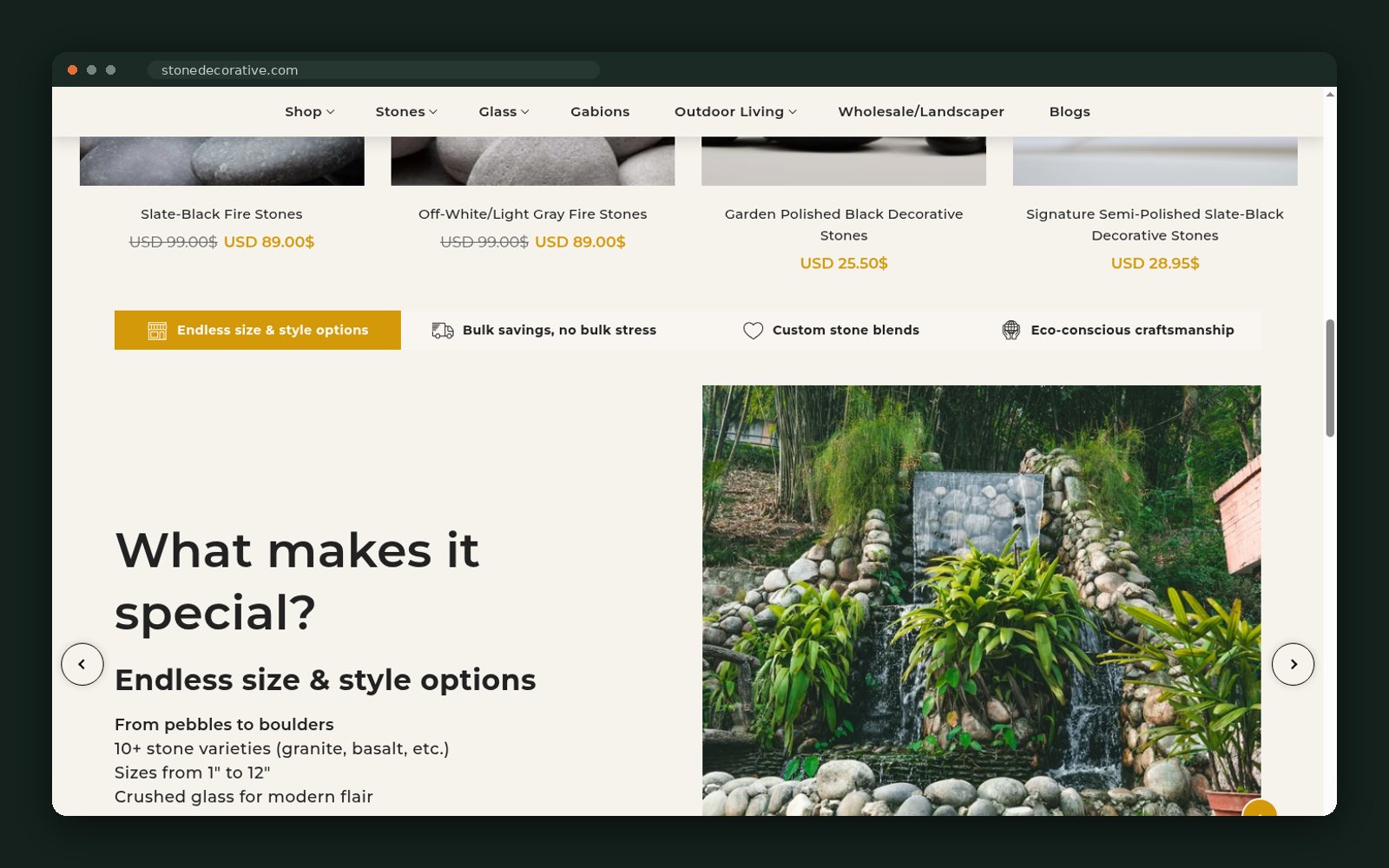Select the Bulk savings, no bulk stress tab
Viewport: 1389px width, 868px height.
544,330
